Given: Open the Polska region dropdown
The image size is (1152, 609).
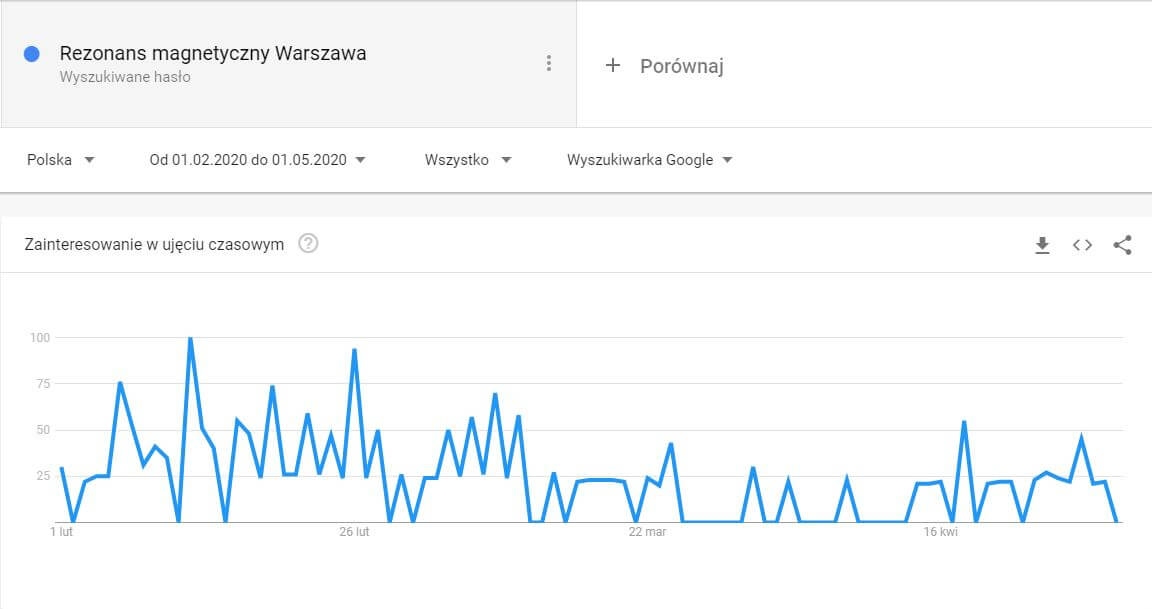Looking at the screenshot, I should click(x=62, y=159).
